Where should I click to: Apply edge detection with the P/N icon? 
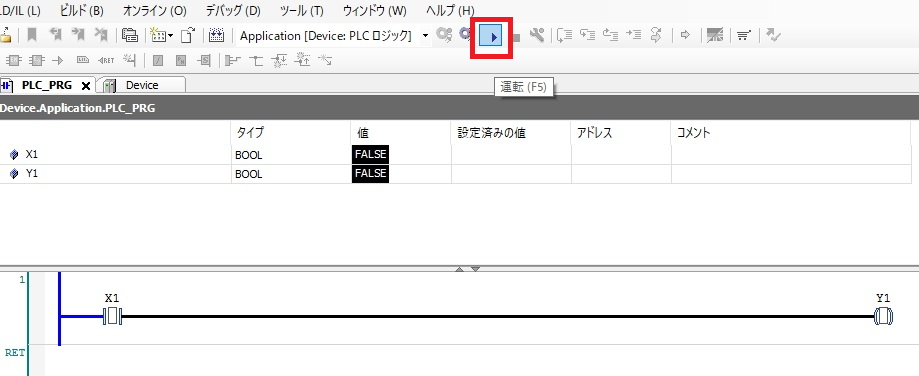[181, 60]
